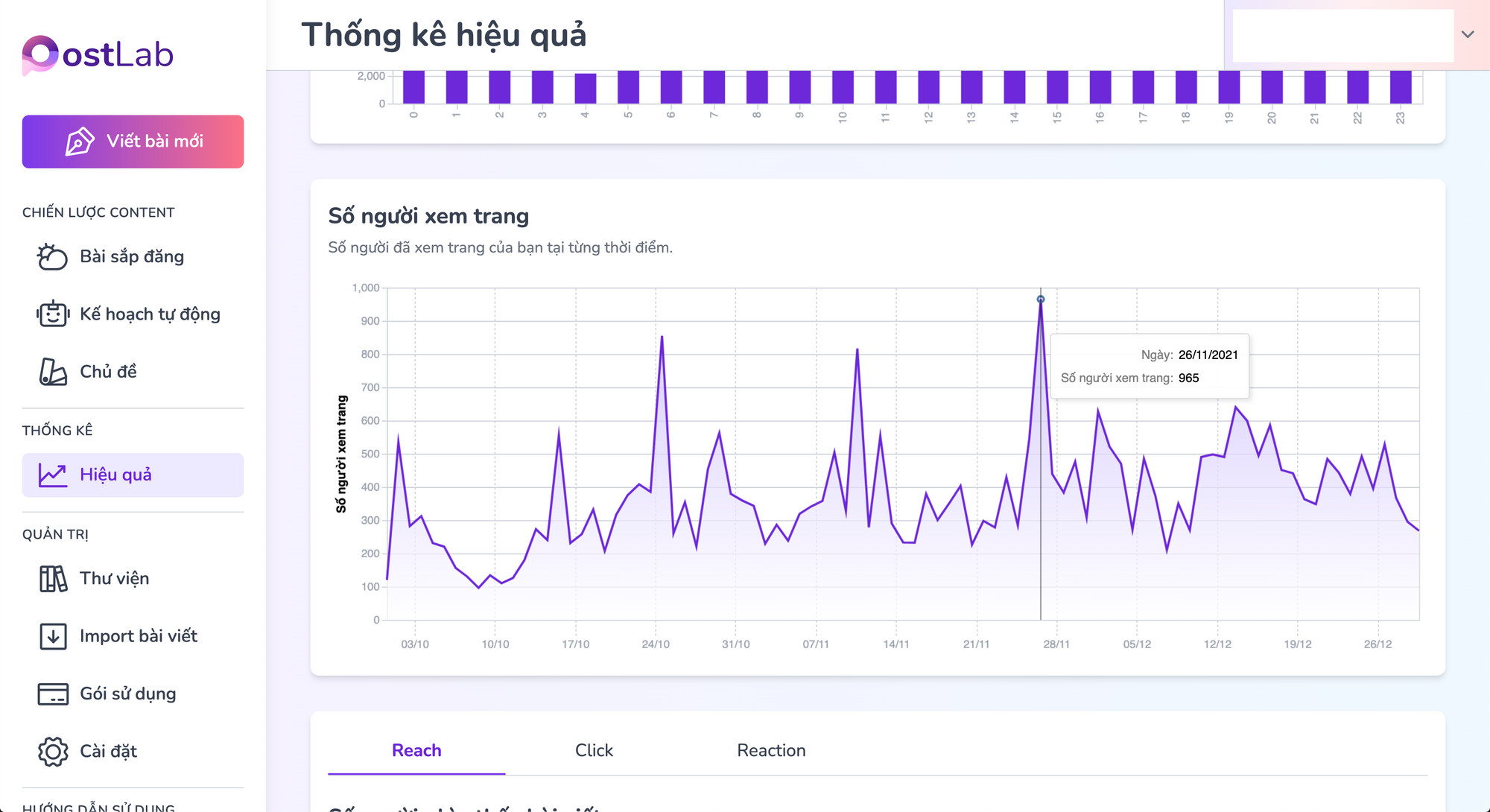Click the 24/10 label on chart axis
The height and width of the screenshot is (812, 1490).
point(656,644)
